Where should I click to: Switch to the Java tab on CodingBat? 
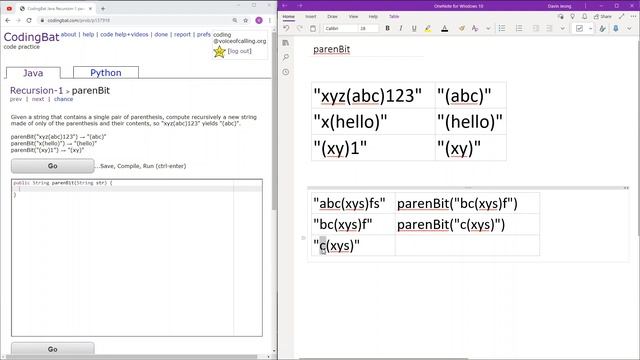coord(33,73)
